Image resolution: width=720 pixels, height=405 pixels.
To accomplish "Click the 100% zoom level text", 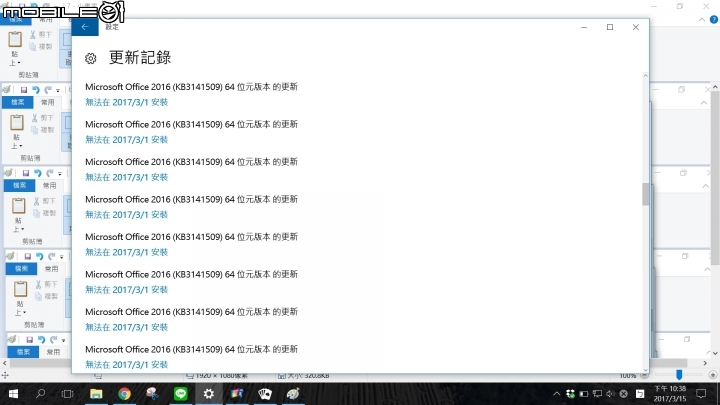I will click(627, 376).
